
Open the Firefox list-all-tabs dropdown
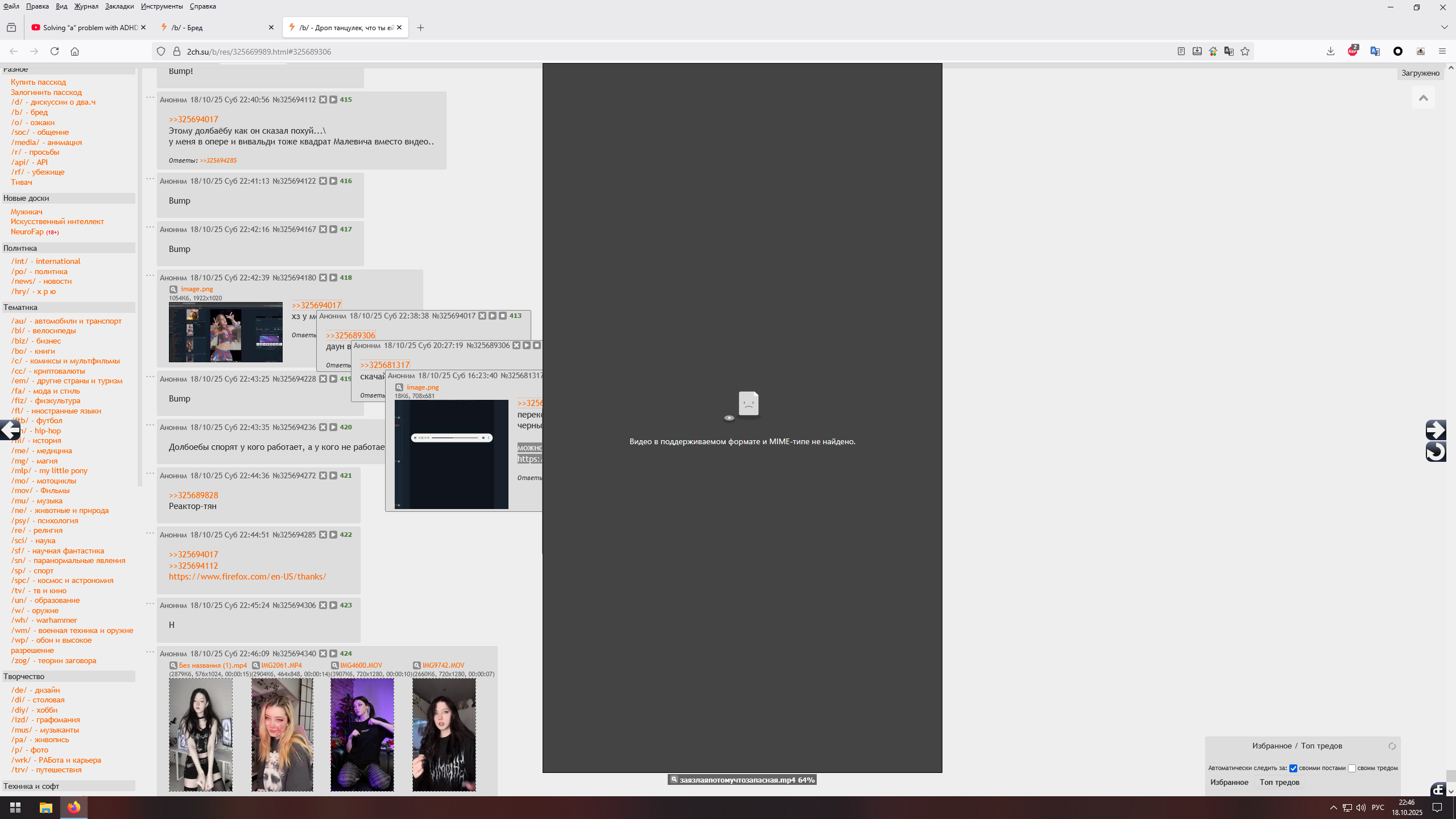click(x=1444, y=27)
